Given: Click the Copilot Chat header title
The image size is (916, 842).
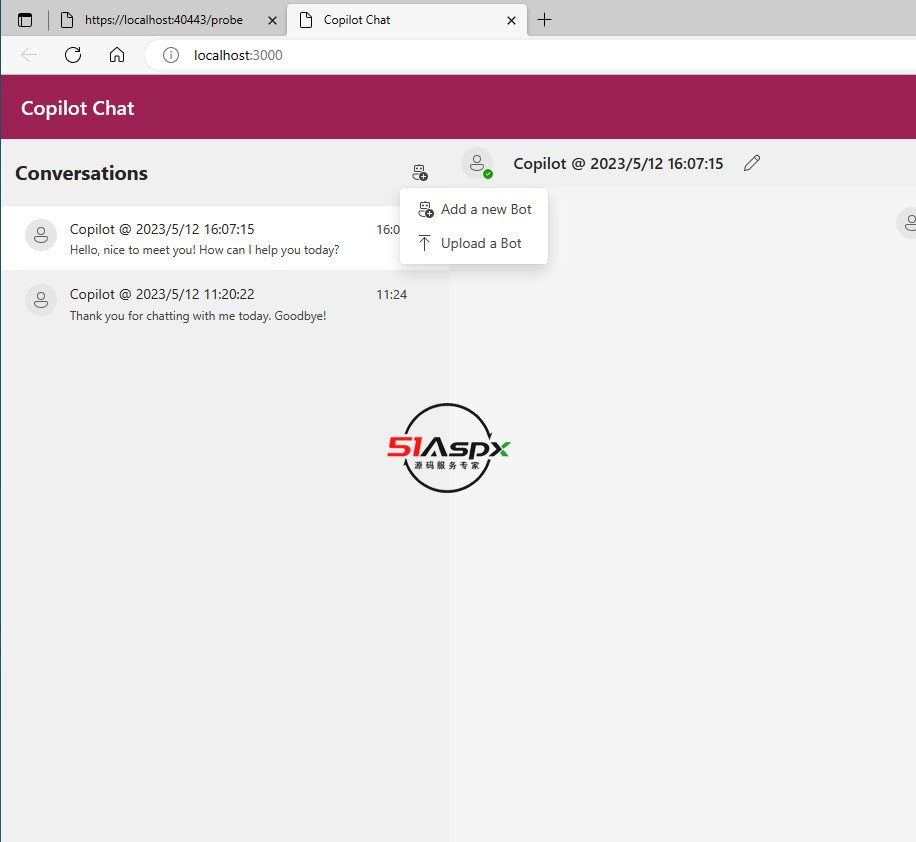Looking at the screenshot, I should pyautogui.click(x=78, y=108).
